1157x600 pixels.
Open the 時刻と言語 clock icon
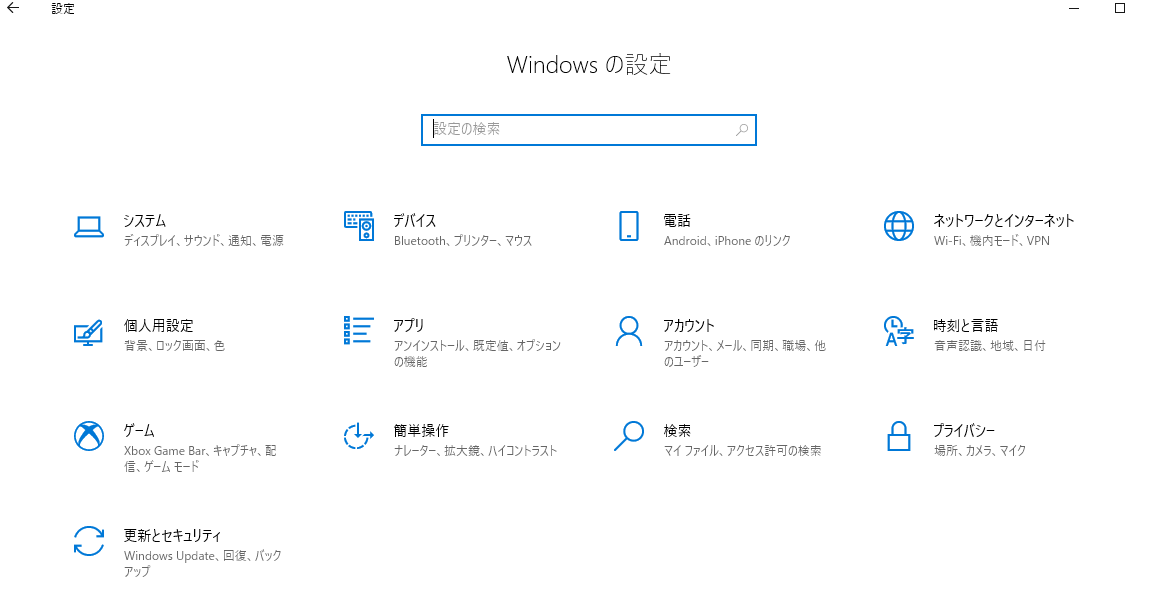click(899, 331)
